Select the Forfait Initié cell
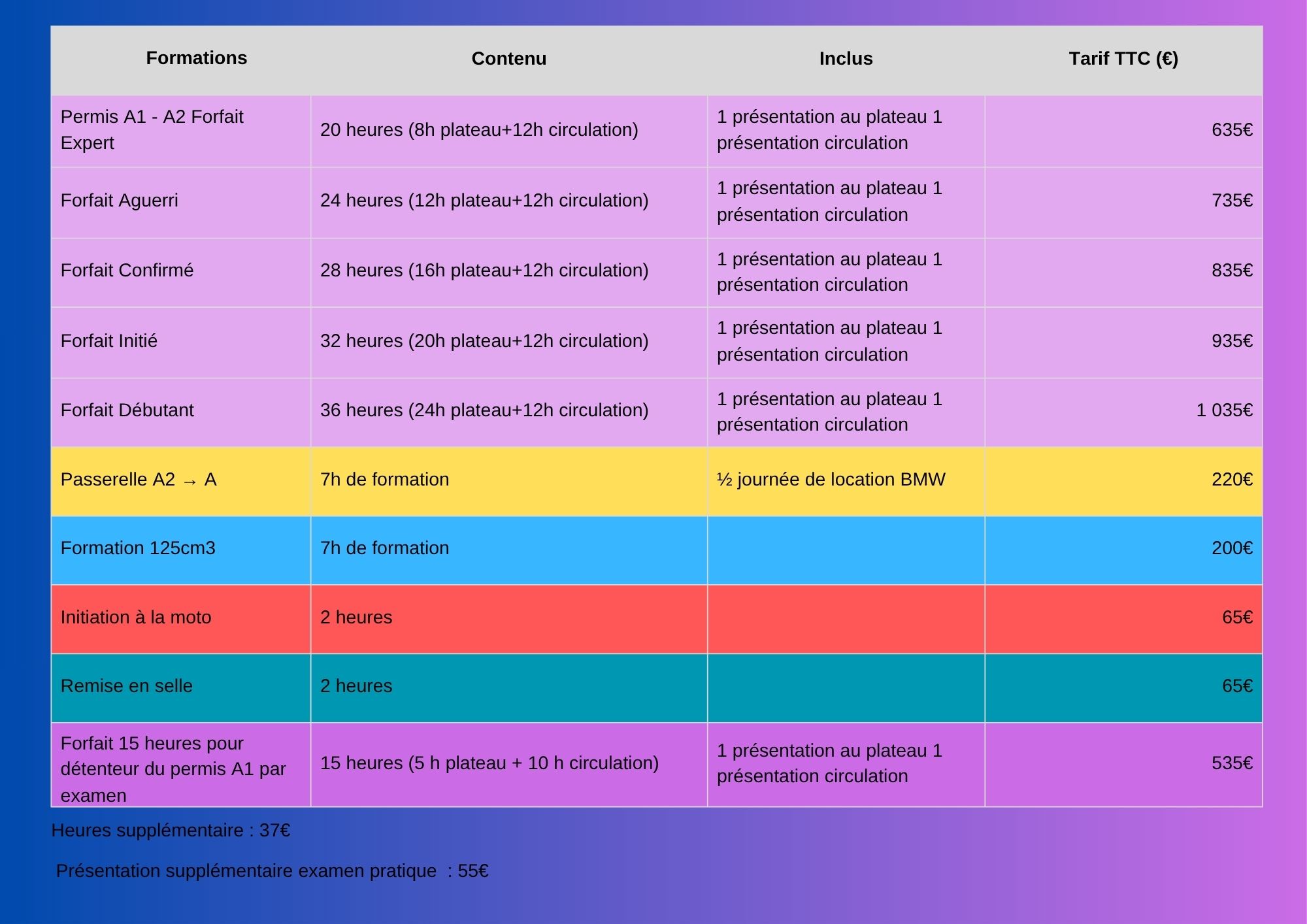The width and height of the screenshot is (1307, 924). [109, 341]
